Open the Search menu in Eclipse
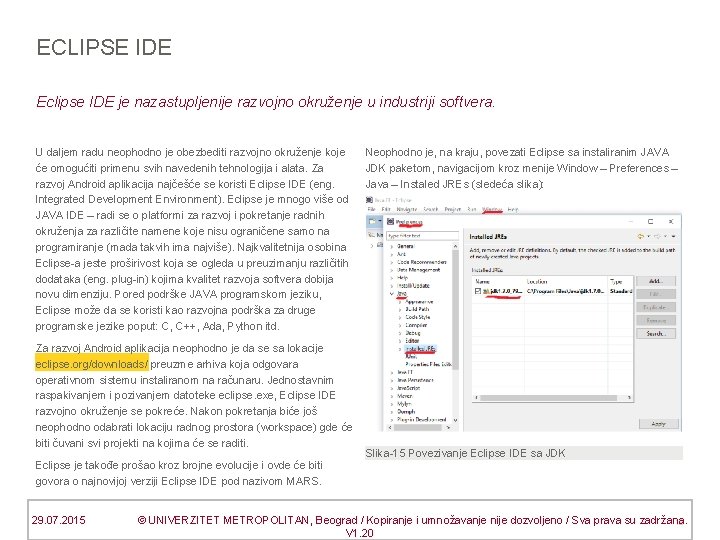 431,209
